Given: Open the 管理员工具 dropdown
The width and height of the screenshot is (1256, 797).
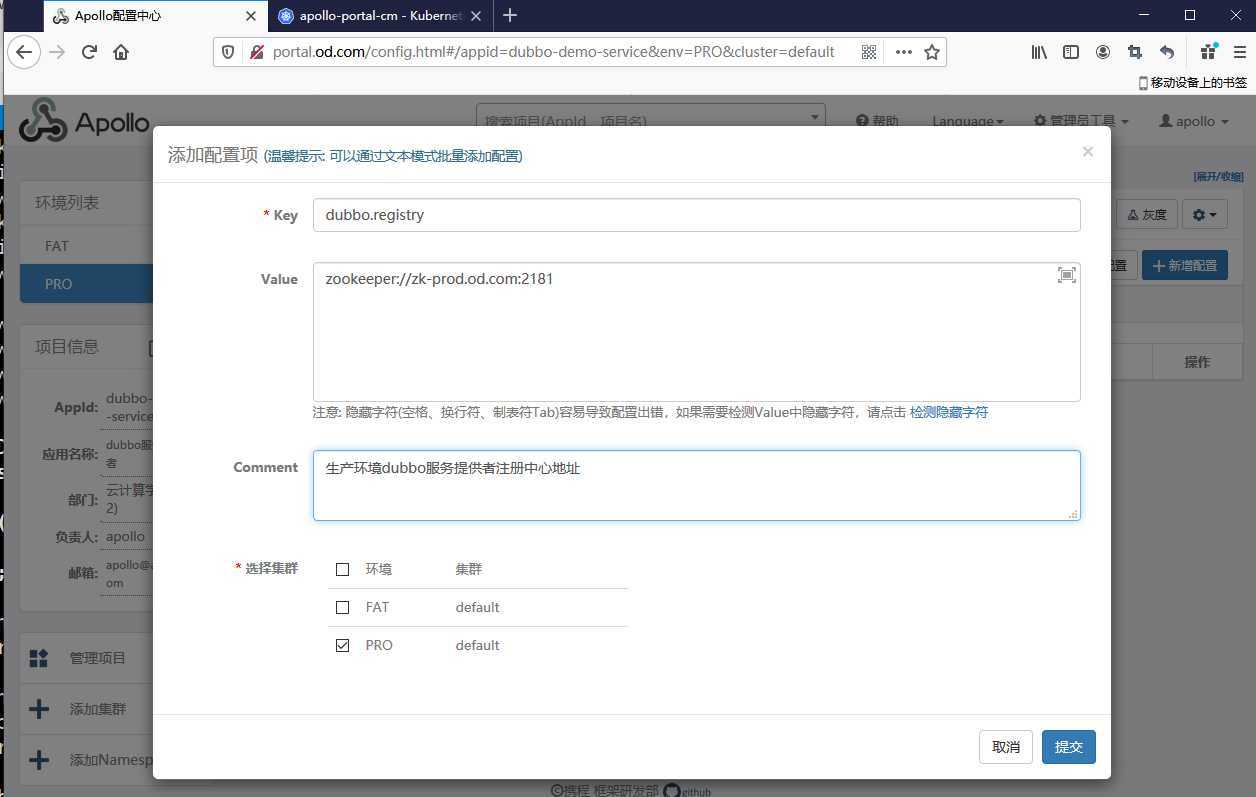Looking at the screenshot, I should [1081, 121].
